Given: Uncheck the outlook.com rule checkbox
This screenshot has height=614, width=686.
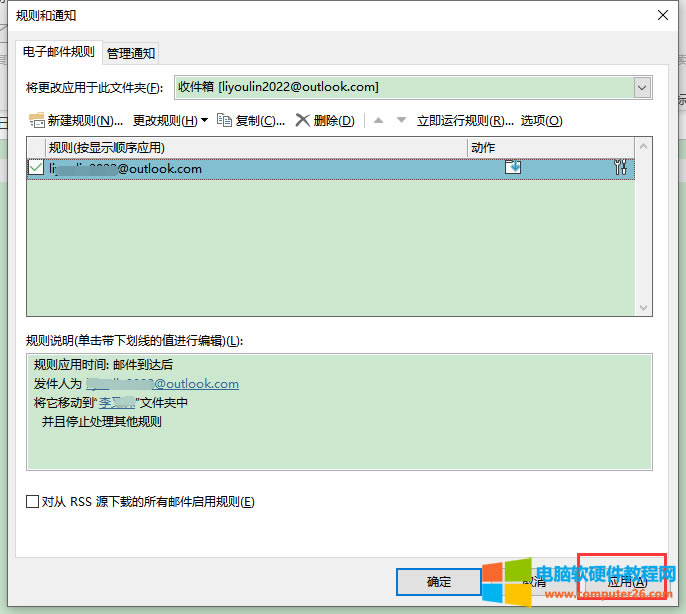Looking at the screenshot, I should [x=36, y=168].
